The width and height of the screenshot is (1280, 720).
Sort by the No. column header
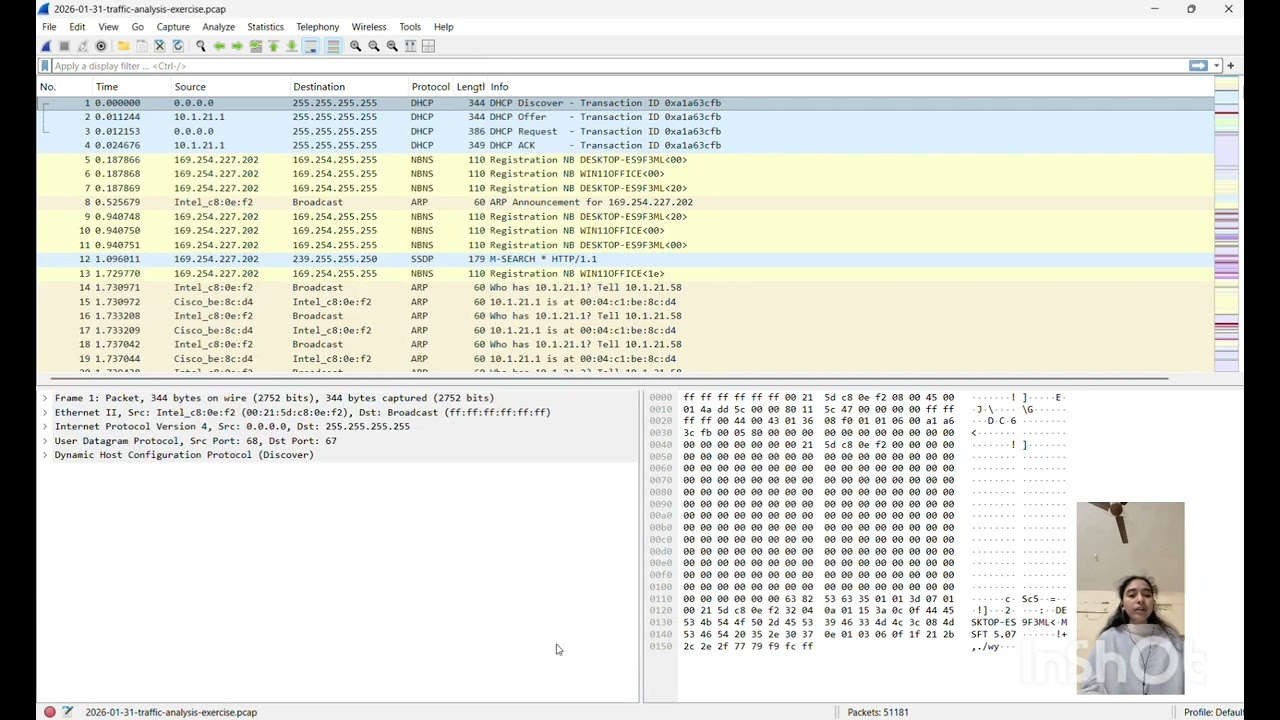coord(64,87)
